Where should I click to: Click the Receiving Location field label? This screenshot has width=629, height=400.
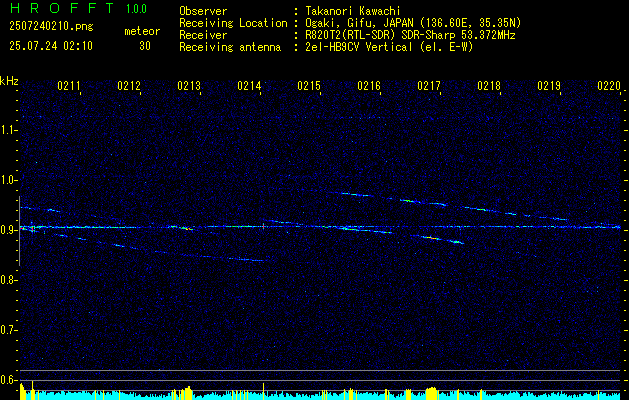(233, 23)
